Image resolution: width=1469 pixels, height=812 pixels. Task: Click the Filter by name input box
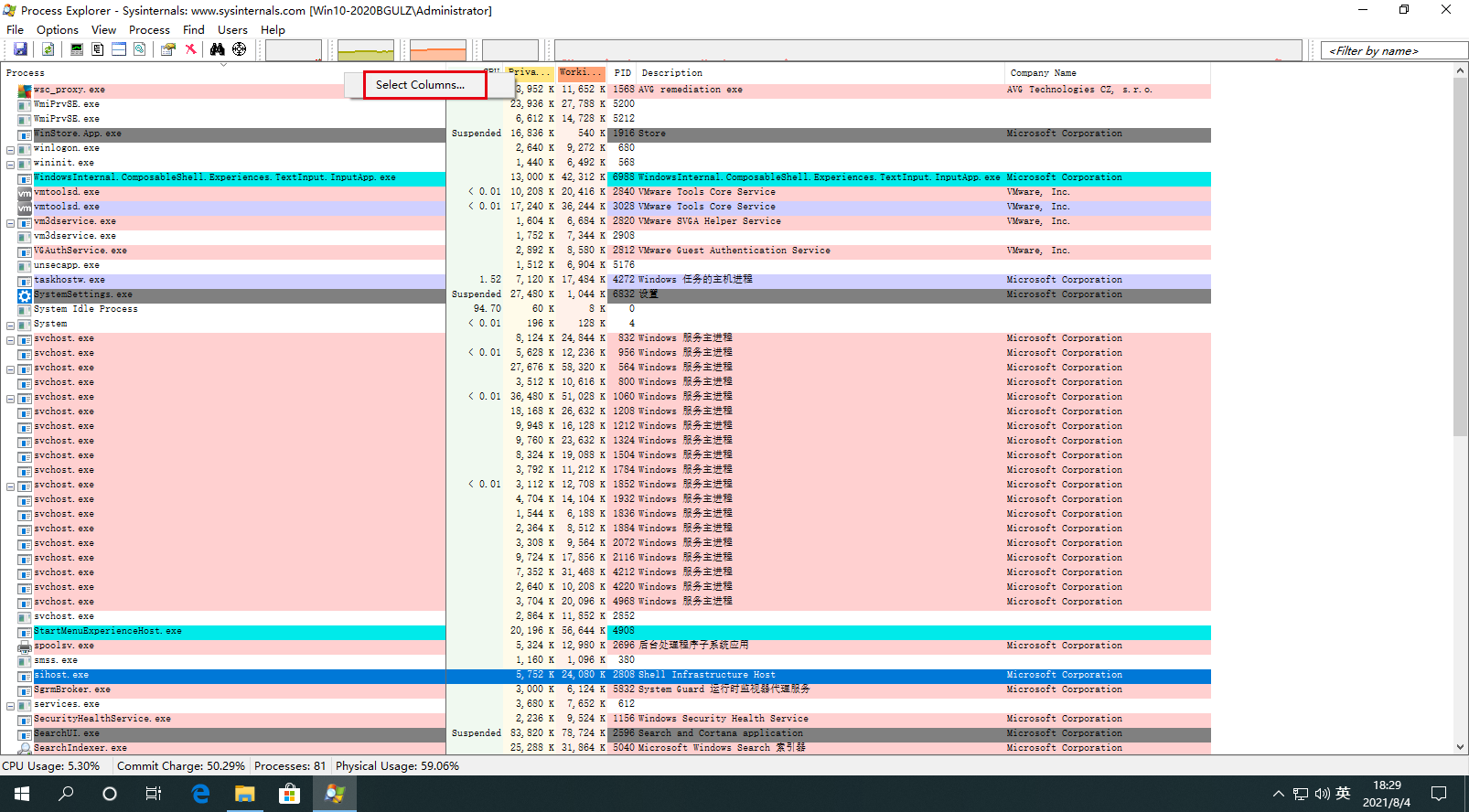click(1394, 50)
